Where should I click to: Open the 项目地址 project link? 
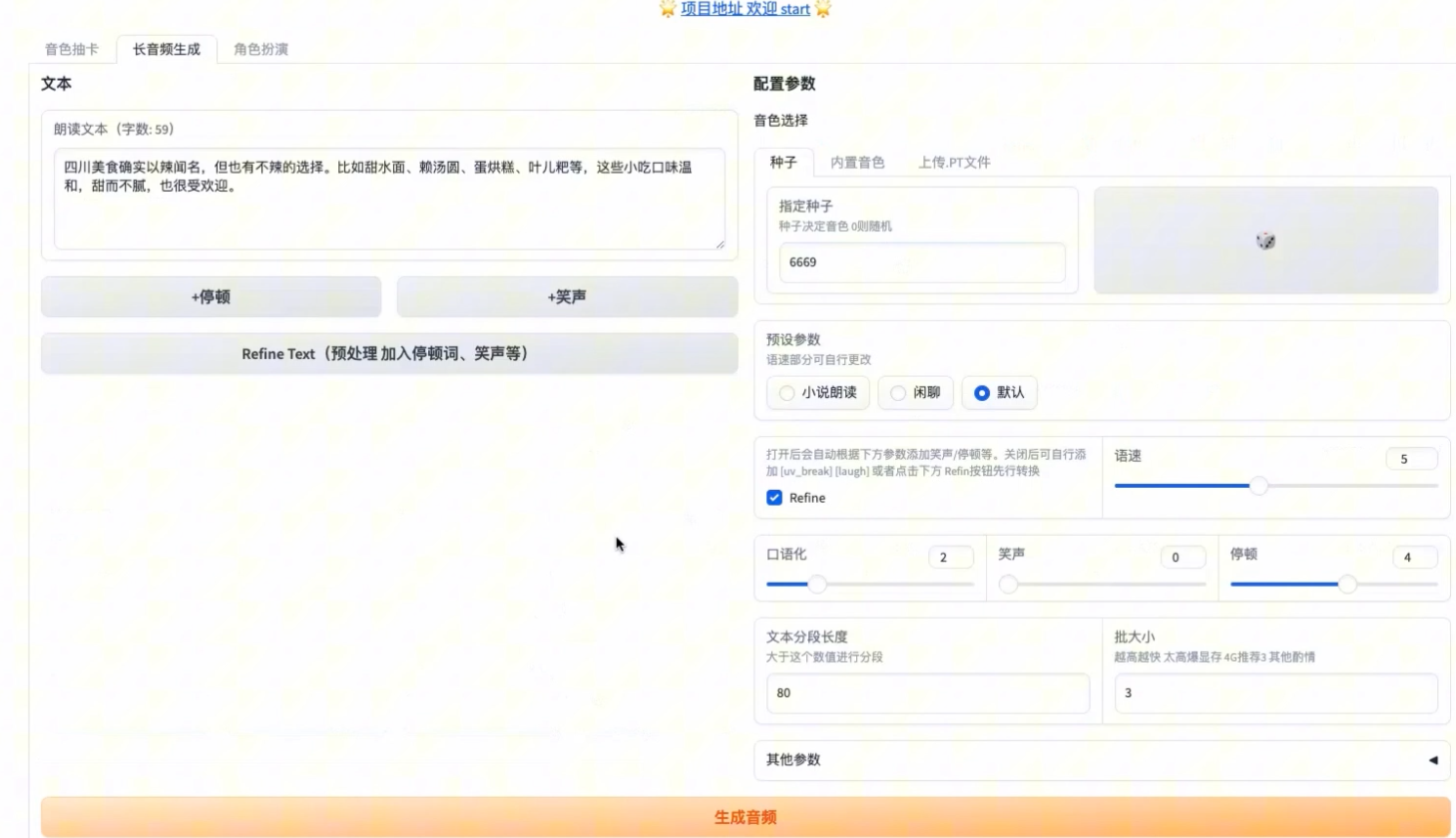[744, 9]
